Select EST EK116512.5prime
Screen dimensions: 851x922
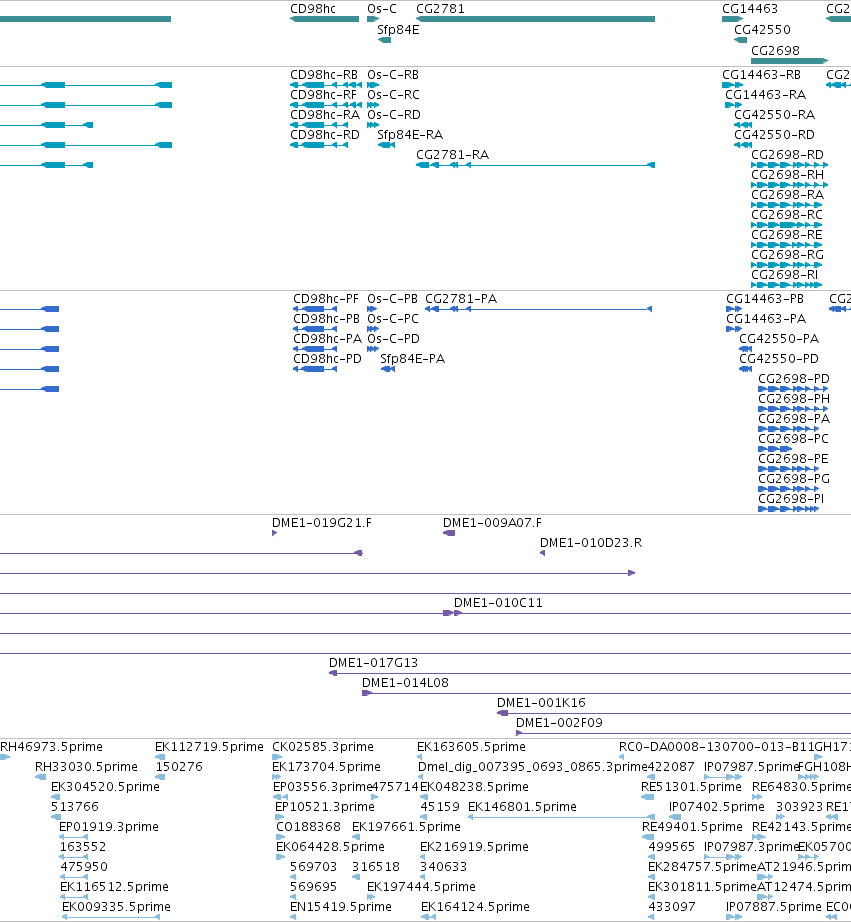(x=114, y=887)
